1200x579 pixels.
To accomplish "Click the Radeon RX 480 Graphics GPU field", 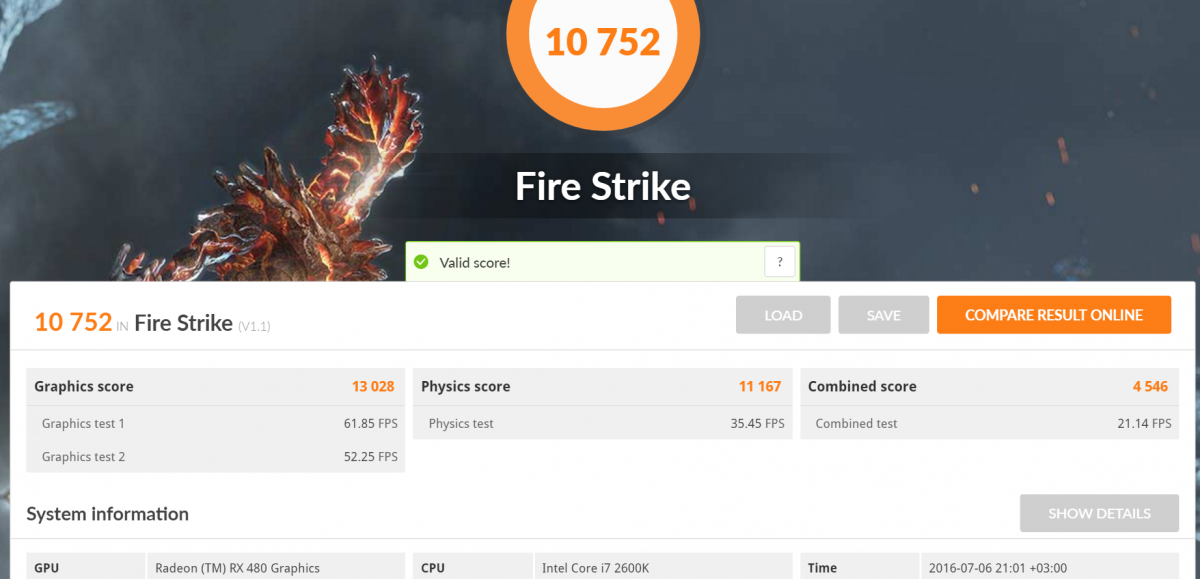I will (x=276, y=566).
